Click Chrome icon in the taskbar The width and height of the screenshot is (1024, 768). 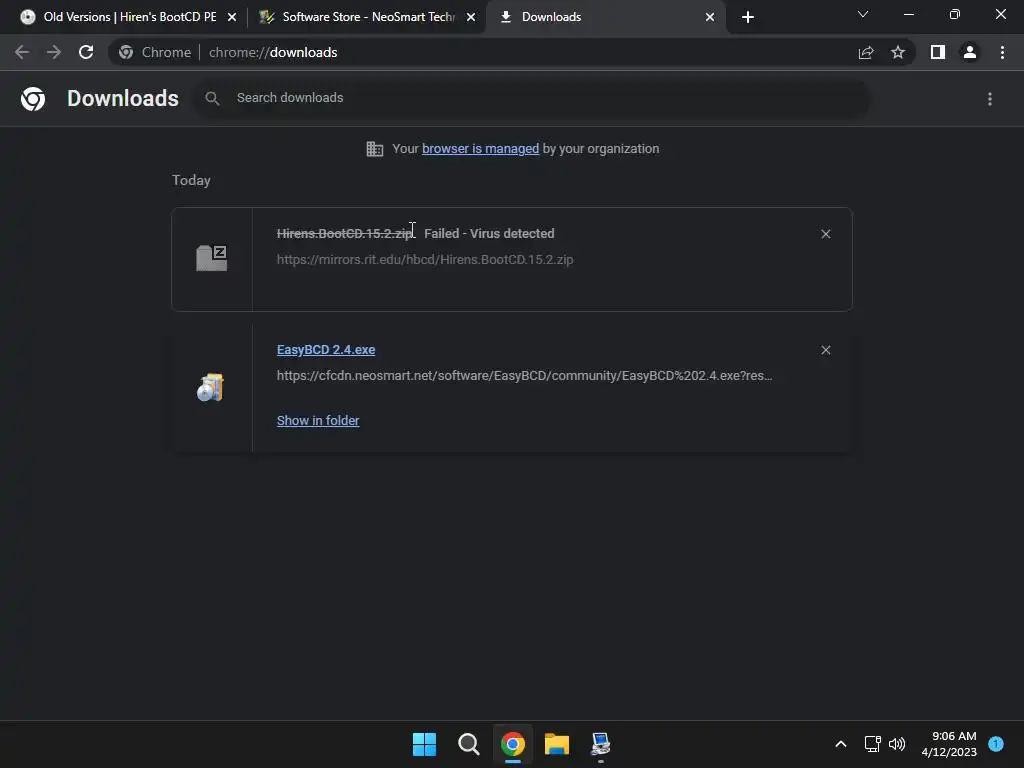click(513, 744)
